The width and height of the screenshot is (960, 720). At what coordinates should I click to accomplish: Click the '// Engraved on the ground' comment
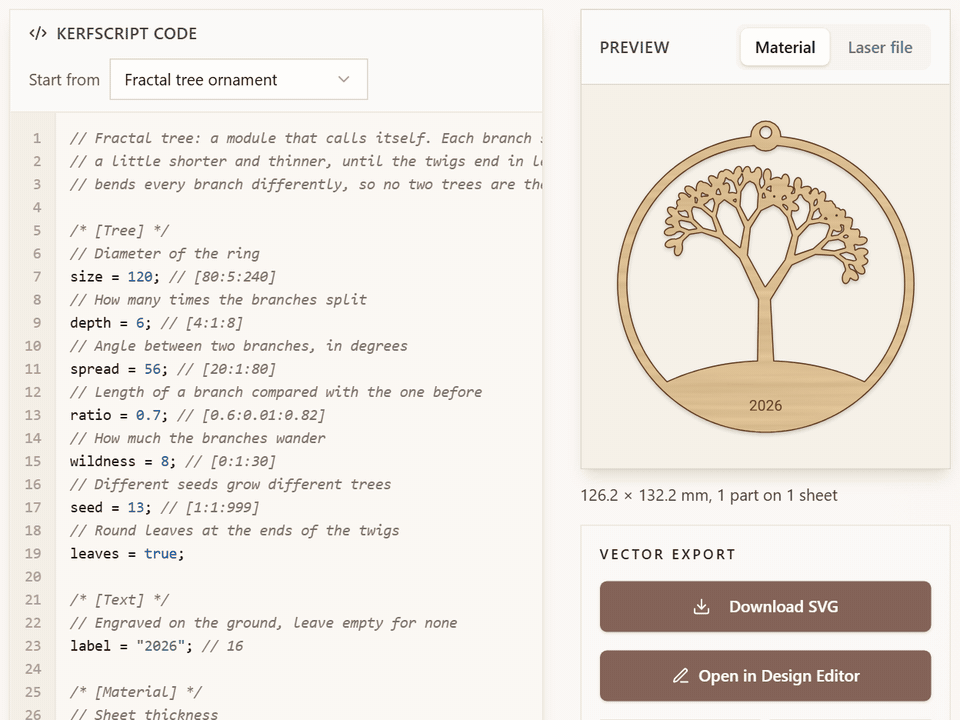[264, 623]
